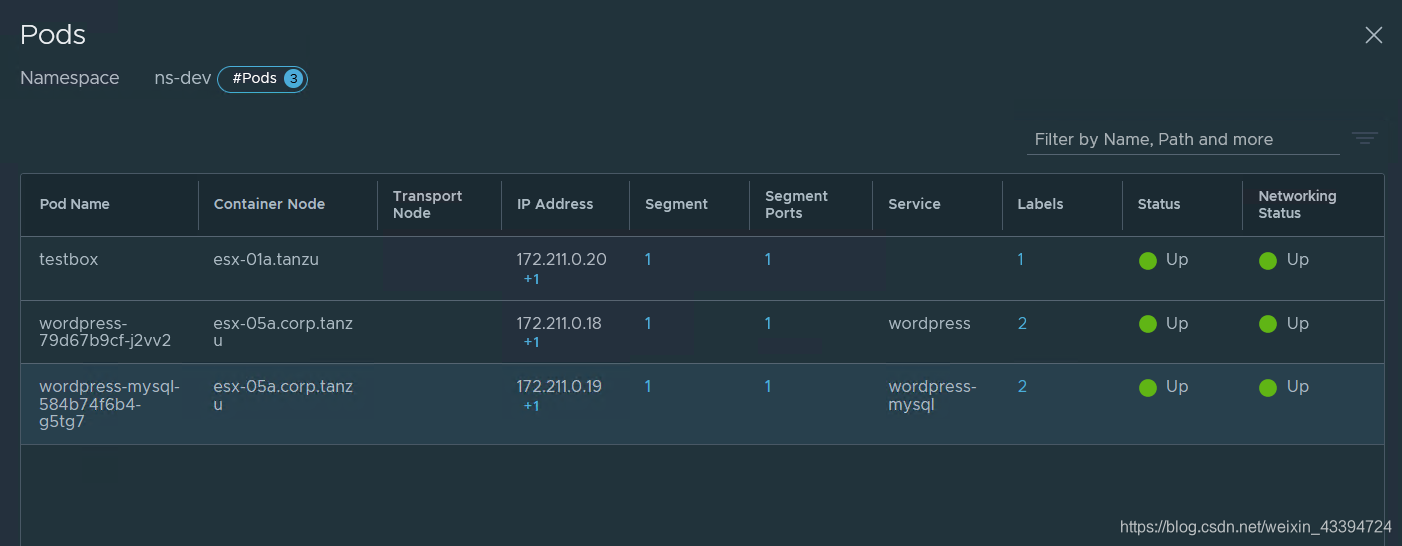
Task: Click IP address 172.211.0.18
Action: coord(559,323)
